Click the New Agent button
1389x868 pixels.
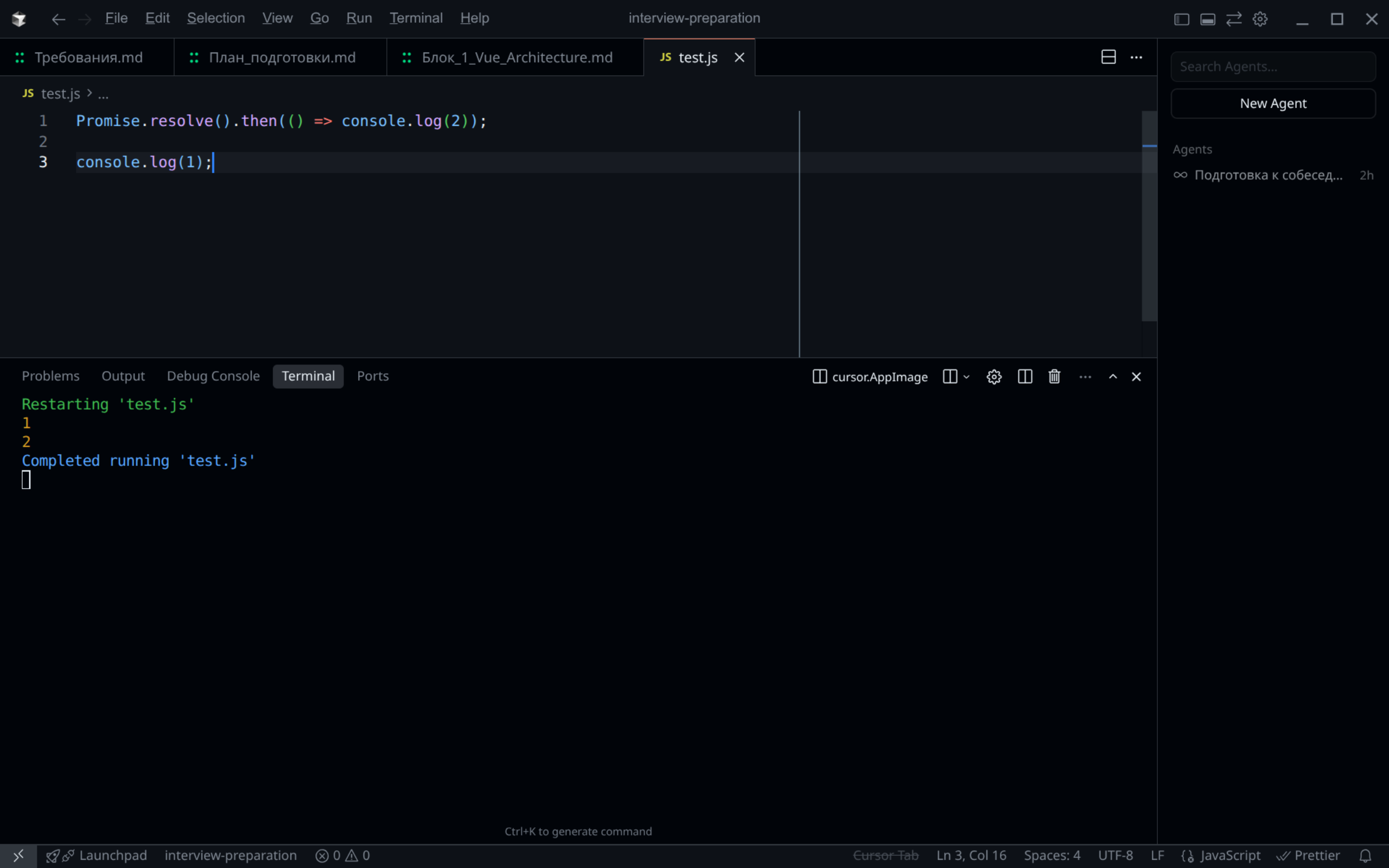coord(1272,103)
